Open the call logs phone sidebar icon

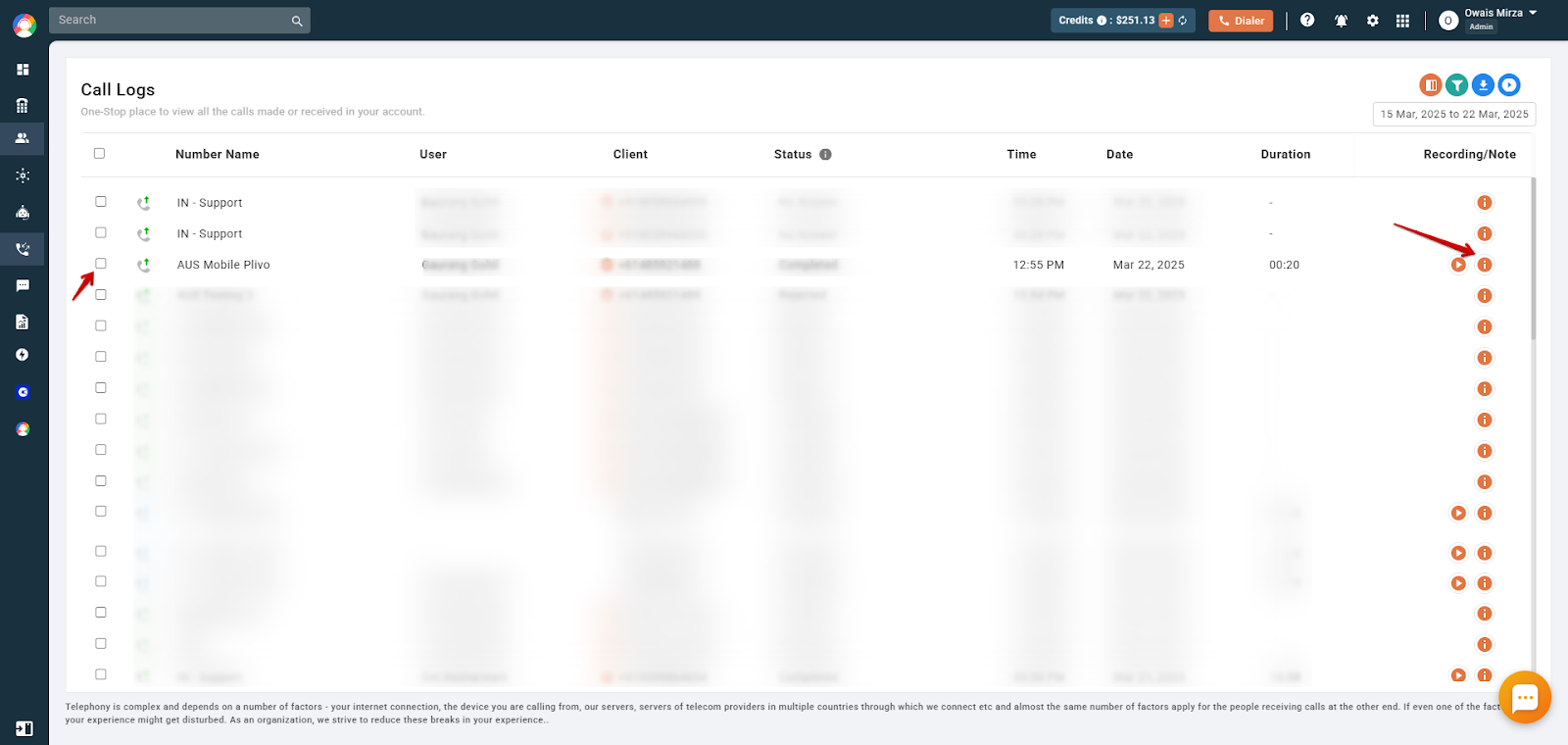pyautogui.click(x=23, y=249)
